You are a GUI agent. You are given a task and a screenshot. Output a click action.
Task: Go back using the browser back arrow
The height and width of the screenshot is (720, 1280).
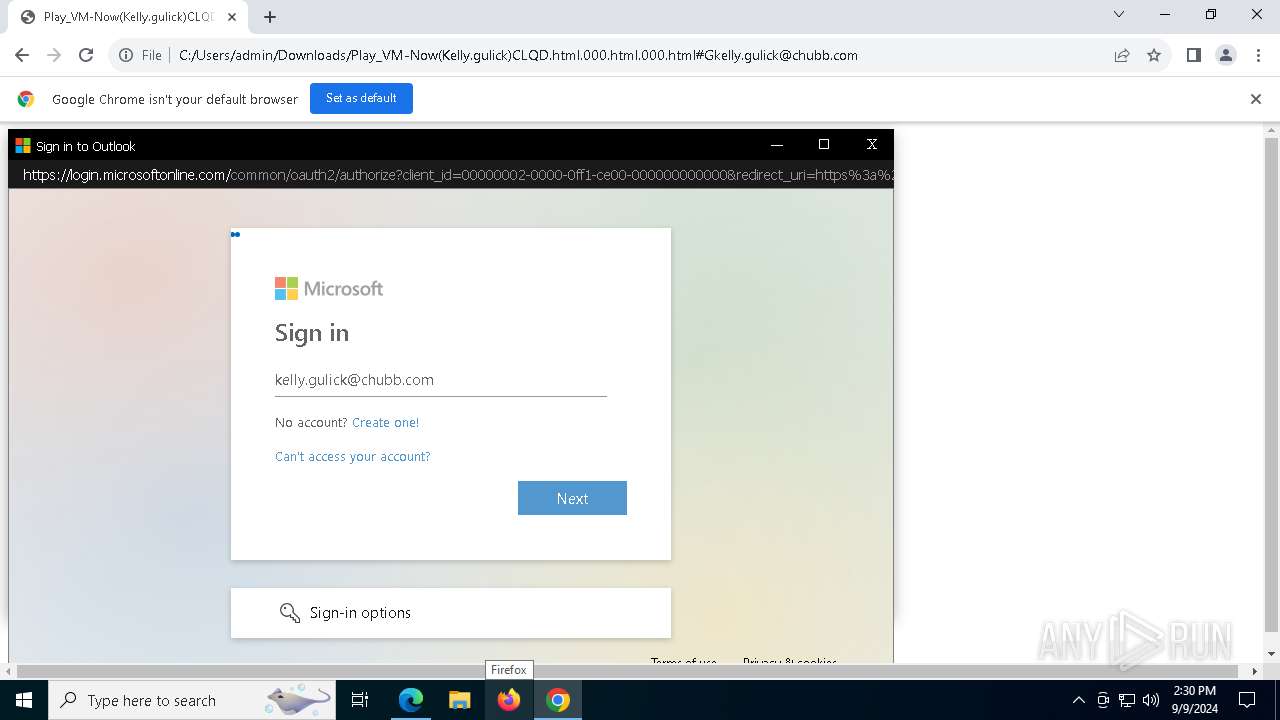pos(22,55)
